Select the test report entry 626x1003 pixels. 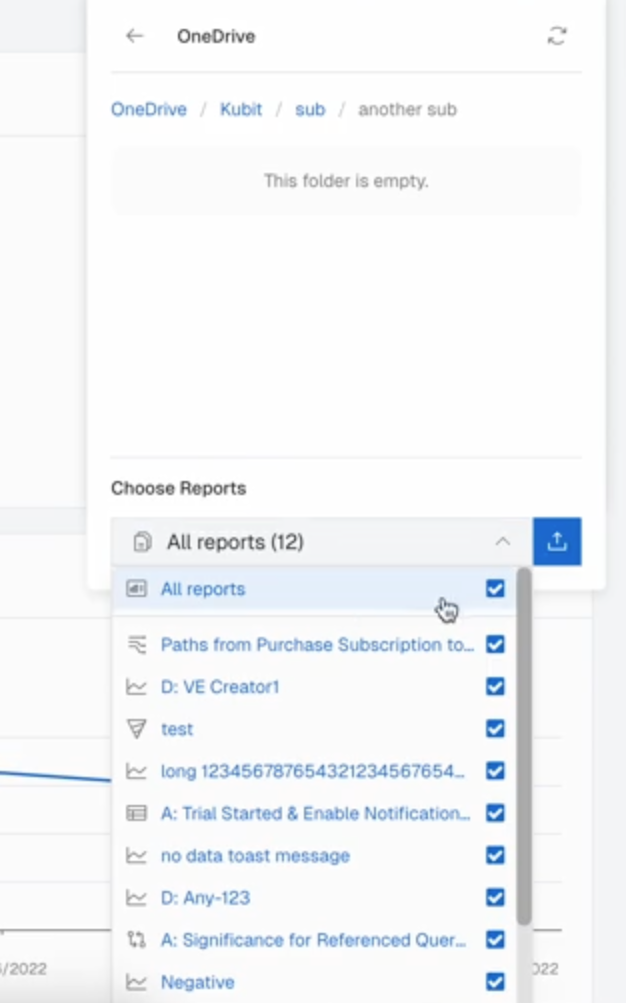point(314,729)
